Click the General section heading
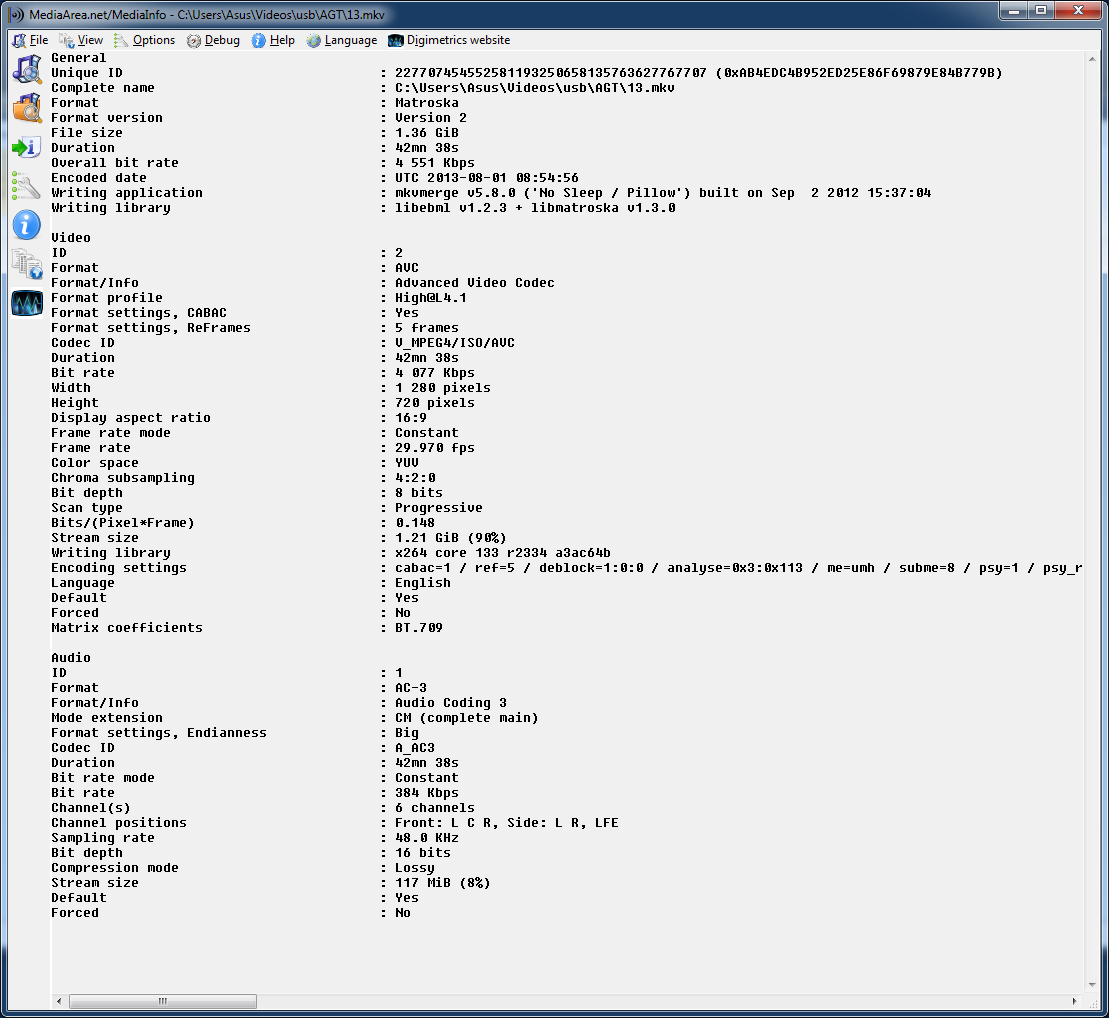1109x1018 pixels. [79, 58]
